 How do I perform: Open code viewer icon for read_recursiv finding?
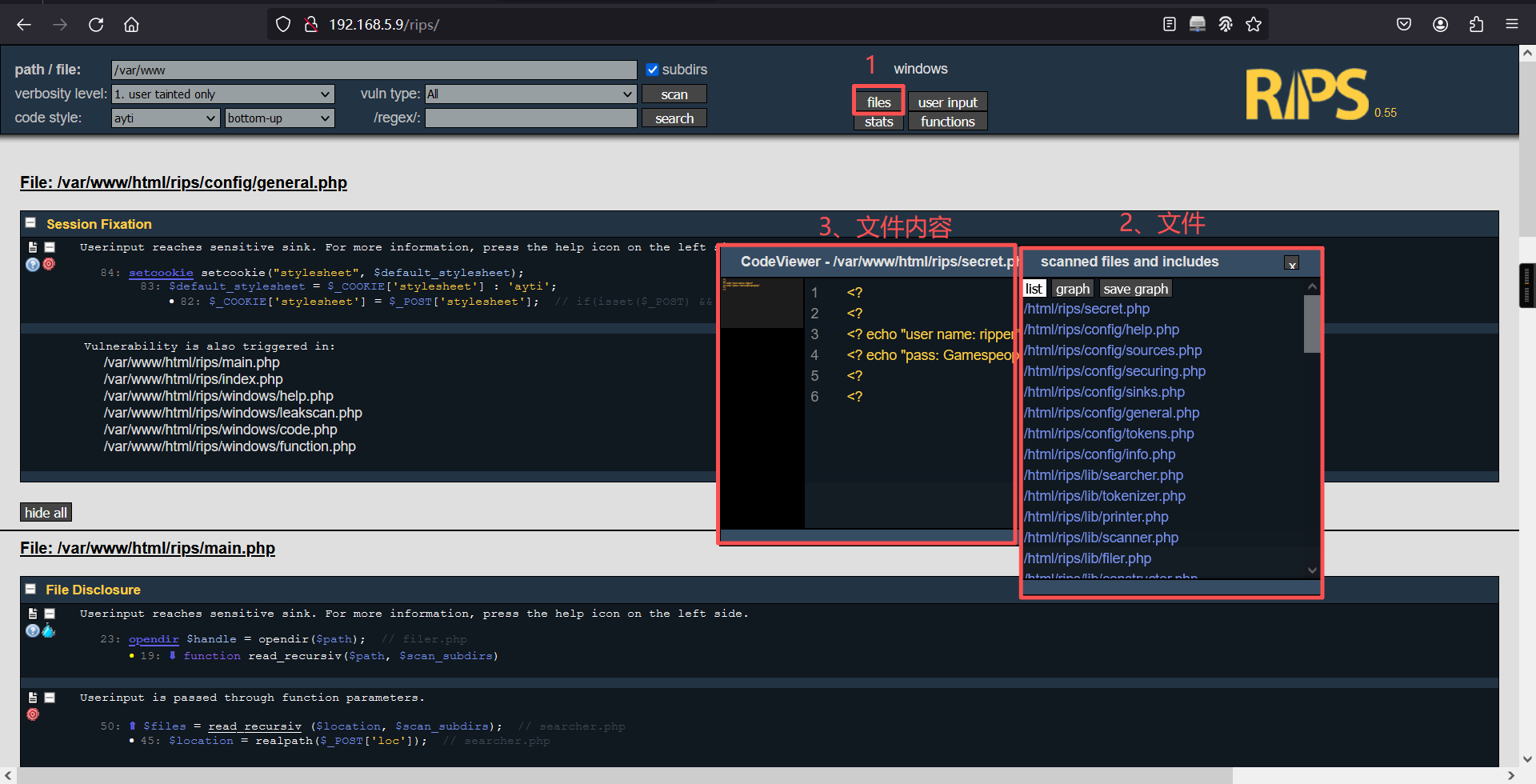point(33,698)
